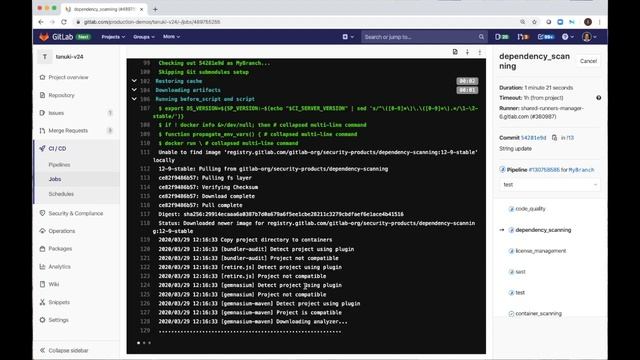Open license_management job
Image resolution: width=640 pixels, height=360 pixels.
(540, 251)
